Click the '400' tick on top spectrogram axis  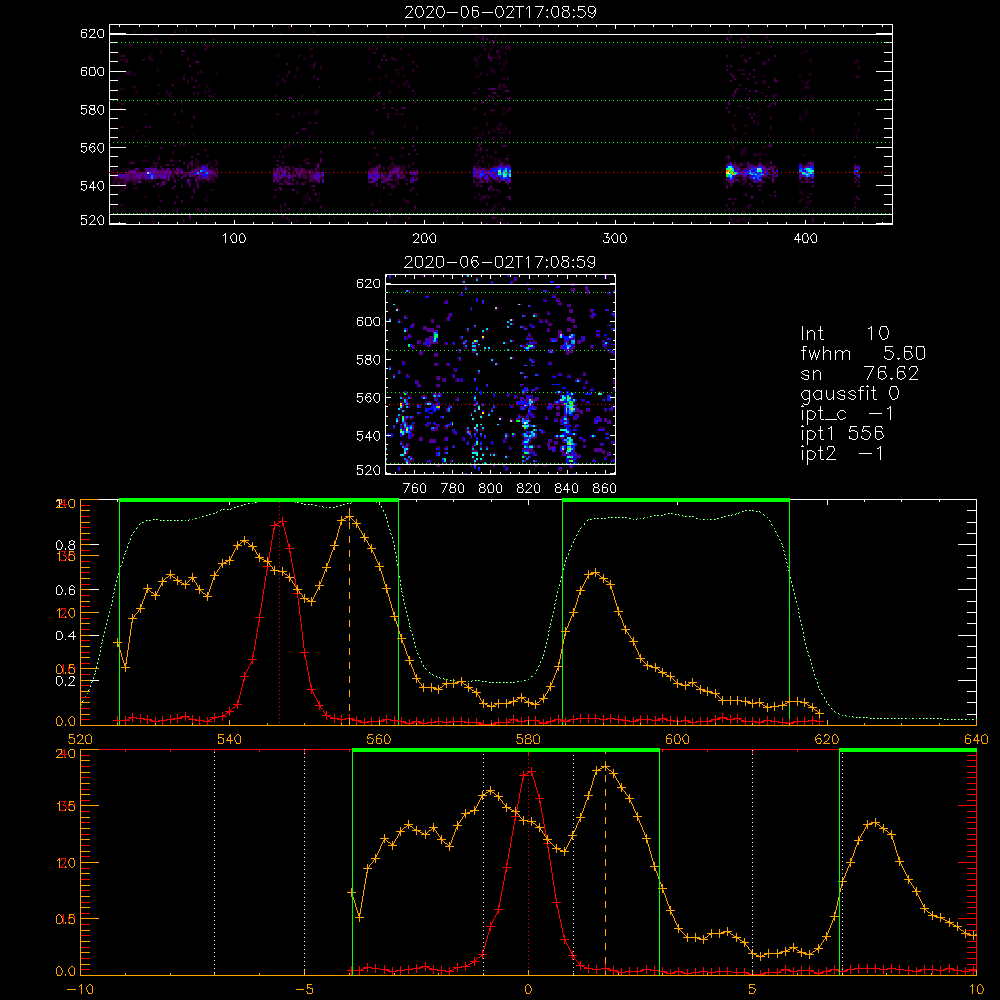tap(805, 239)
